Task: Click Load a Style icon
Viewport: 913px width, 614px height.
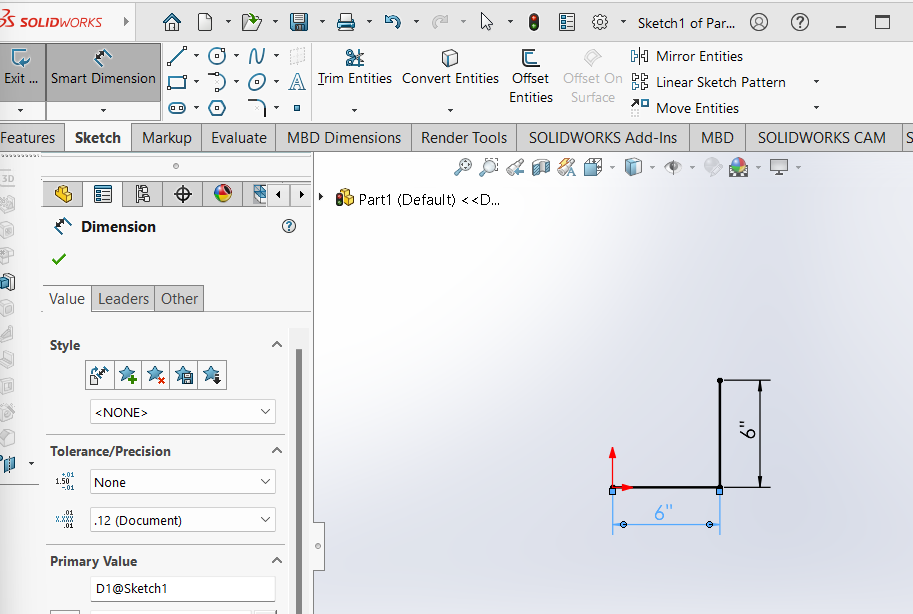Action: (212, 375)
